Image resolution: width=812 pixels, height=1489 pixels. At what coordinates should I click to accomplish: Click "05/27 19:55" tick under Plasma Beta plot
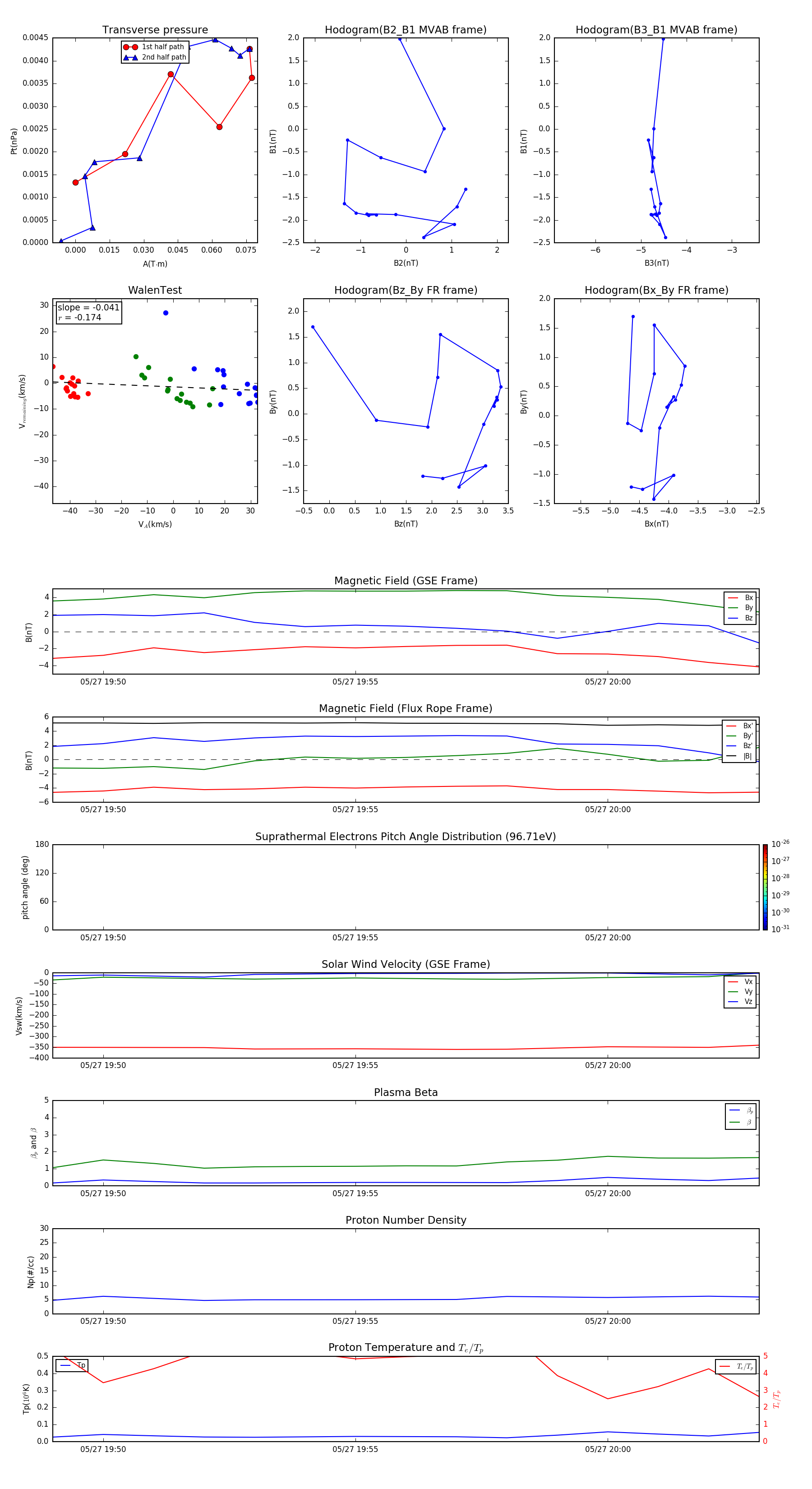(355, 1193)
